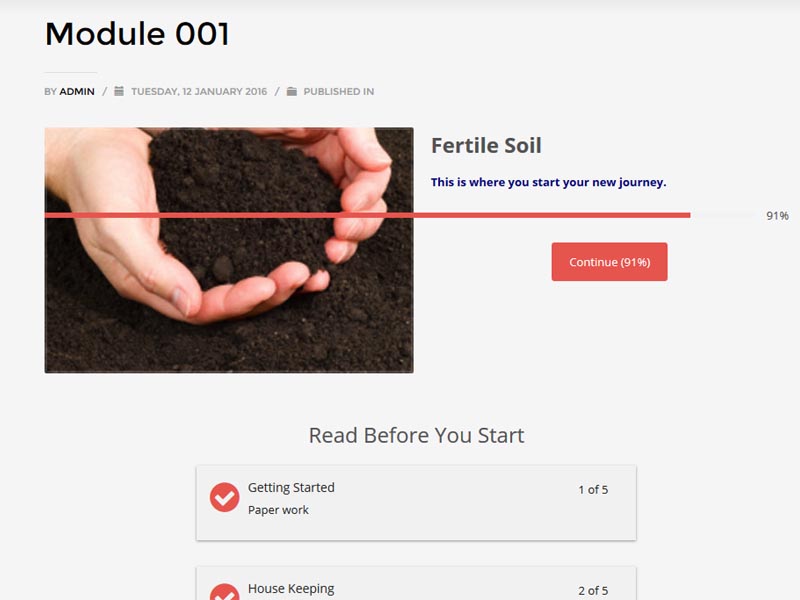Click the Read Before You Start heading
Screen dimensions: 800x600
point(416,435)
